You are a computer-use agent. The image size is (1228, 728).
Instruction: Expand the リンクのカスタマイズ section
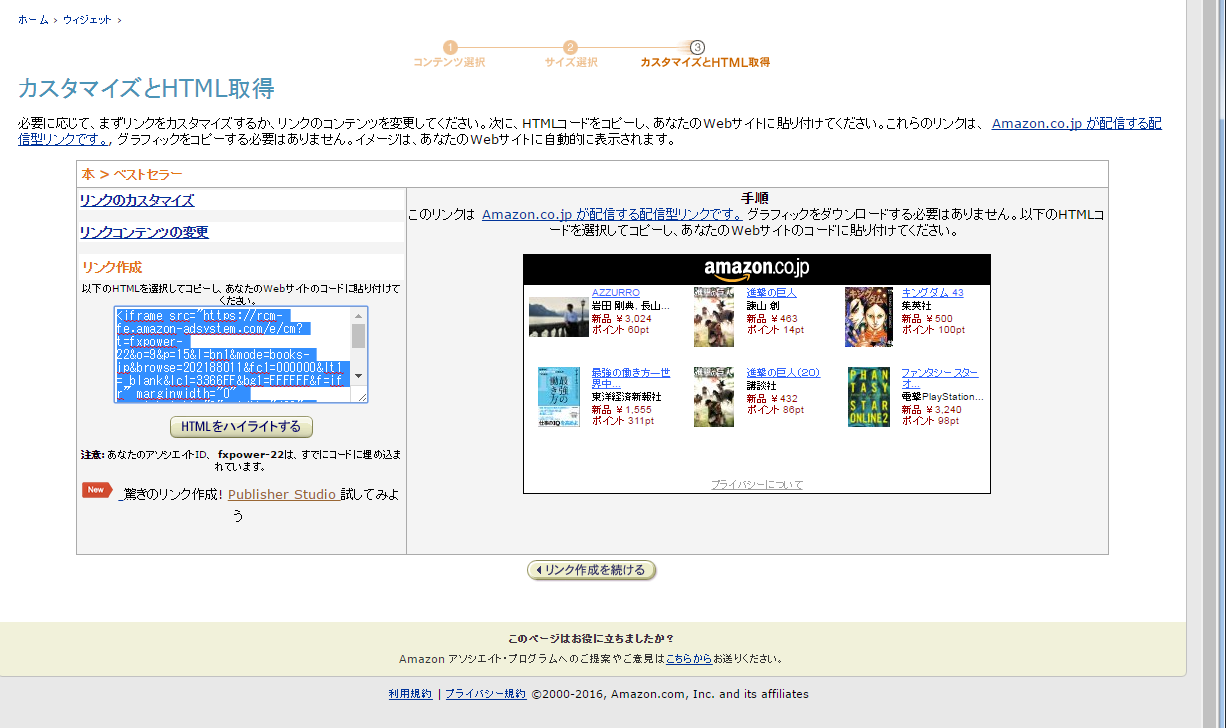point(137,200)
